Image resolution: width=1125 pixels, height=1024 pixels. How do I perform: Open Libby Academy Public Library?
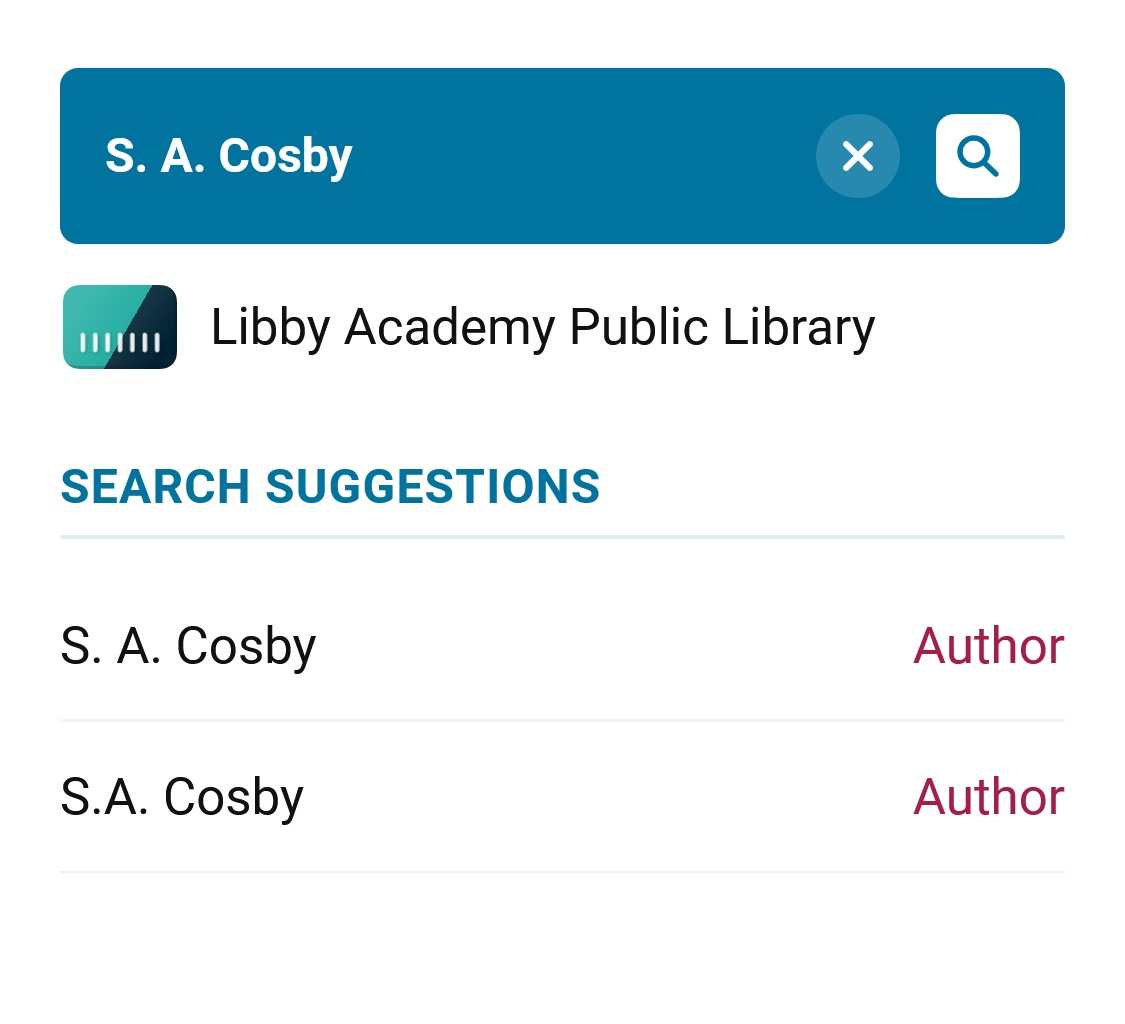pos(542,327)
